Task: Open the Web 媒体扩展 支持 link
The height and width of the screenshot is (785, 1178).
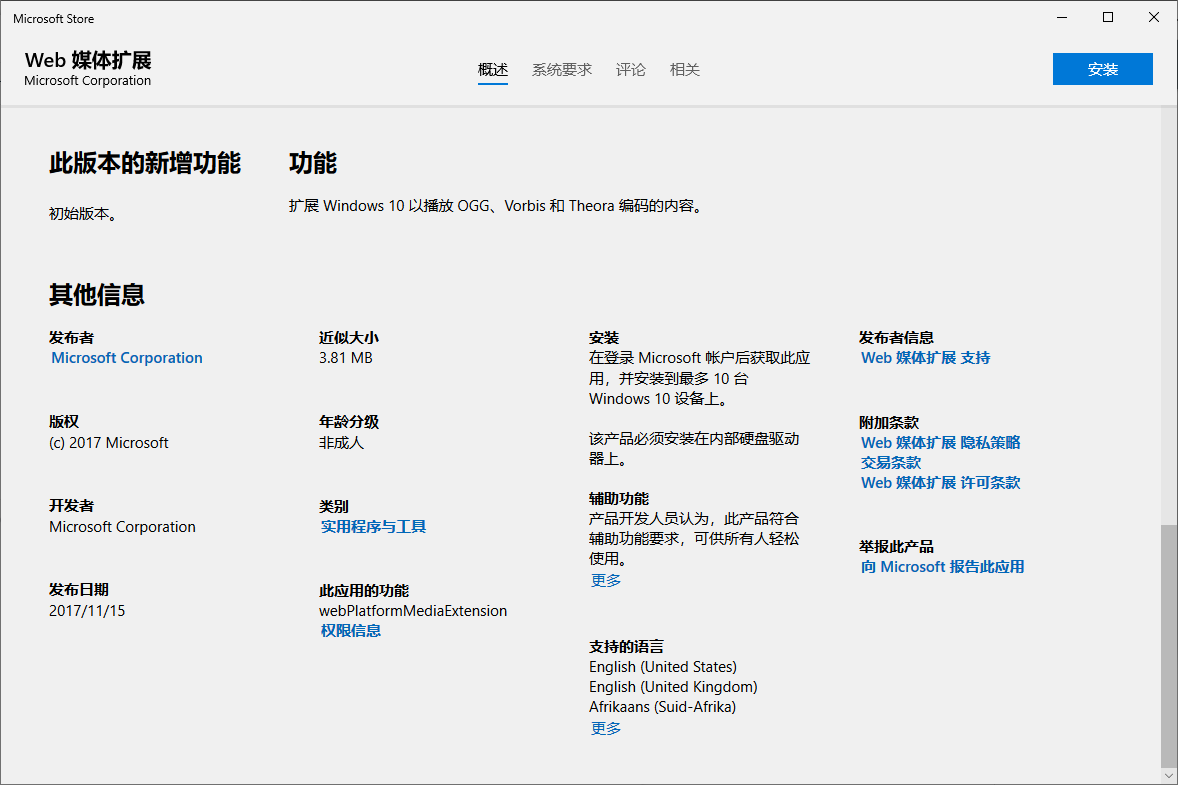Action: tap(925, 358)
